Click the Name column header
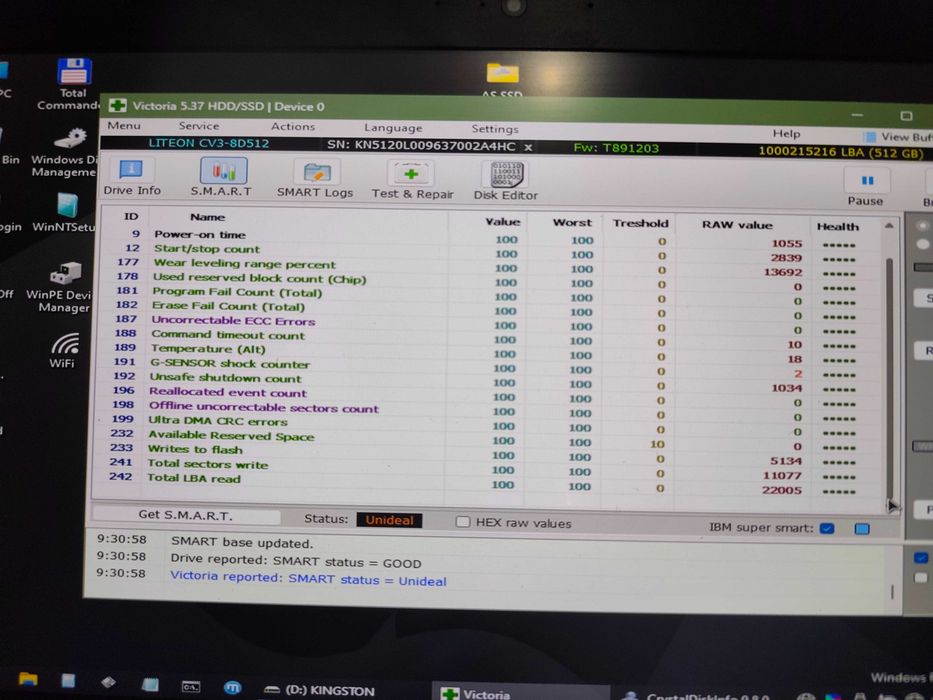The width and height of the screenshot is (933, 700). (x=207, y=217)
